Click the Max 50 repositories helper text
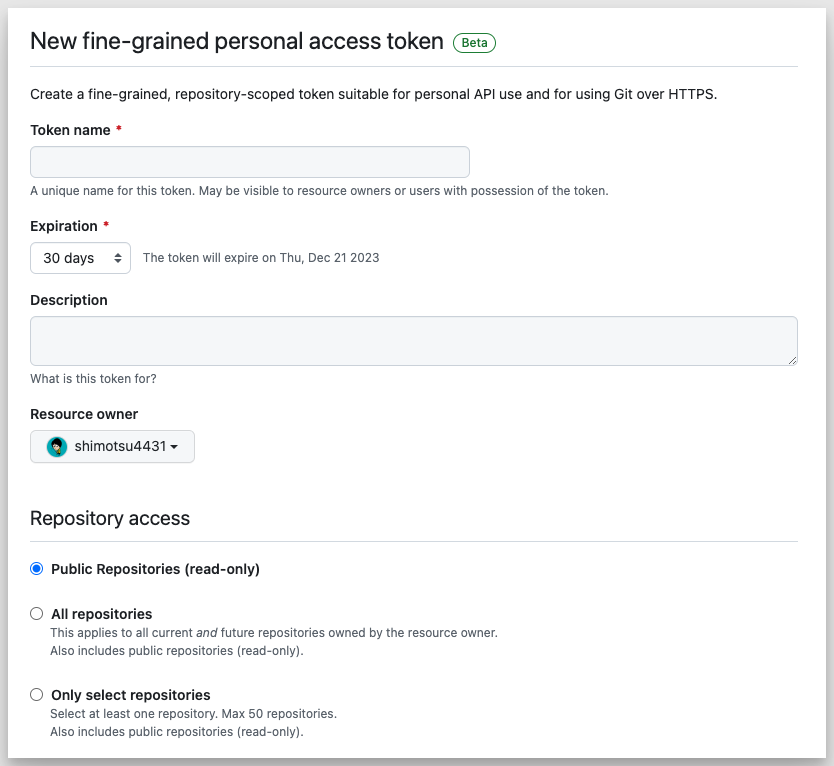This screenshot has height=766, width=834. click(194, 713)
